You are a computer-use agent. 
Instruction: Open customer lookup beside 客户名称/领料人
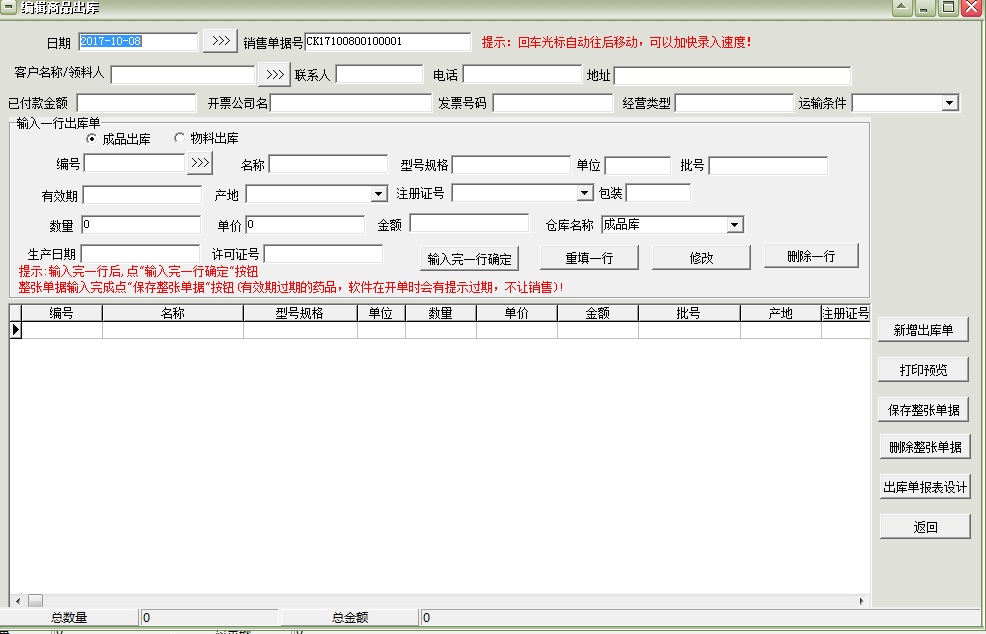274,74
